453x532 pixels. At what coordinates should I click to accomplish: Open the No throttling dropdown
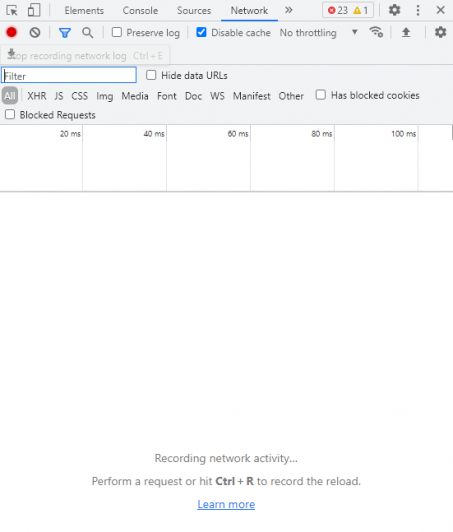319,33
